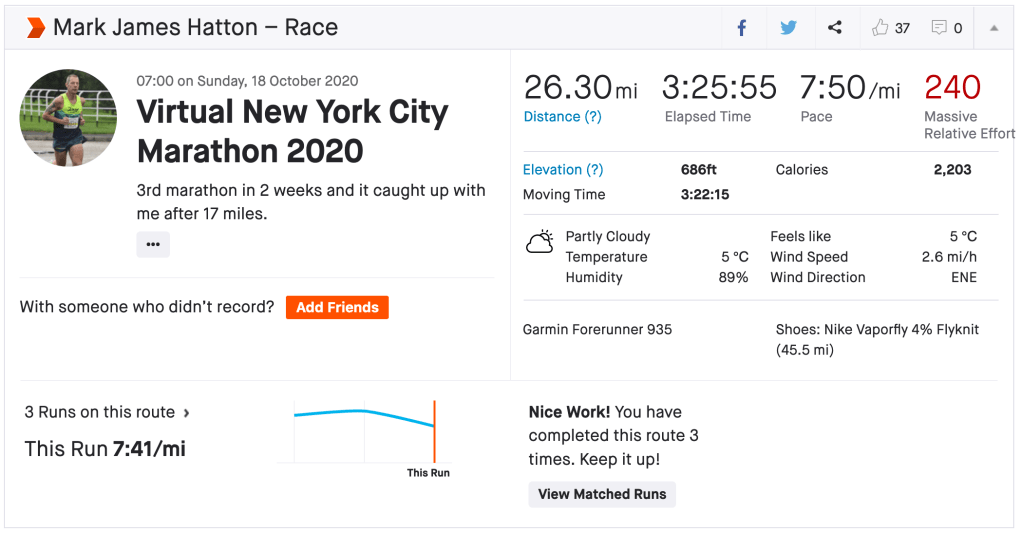Click the View Matched Runs button
The image size is (1022, 534).
(602, 494)
